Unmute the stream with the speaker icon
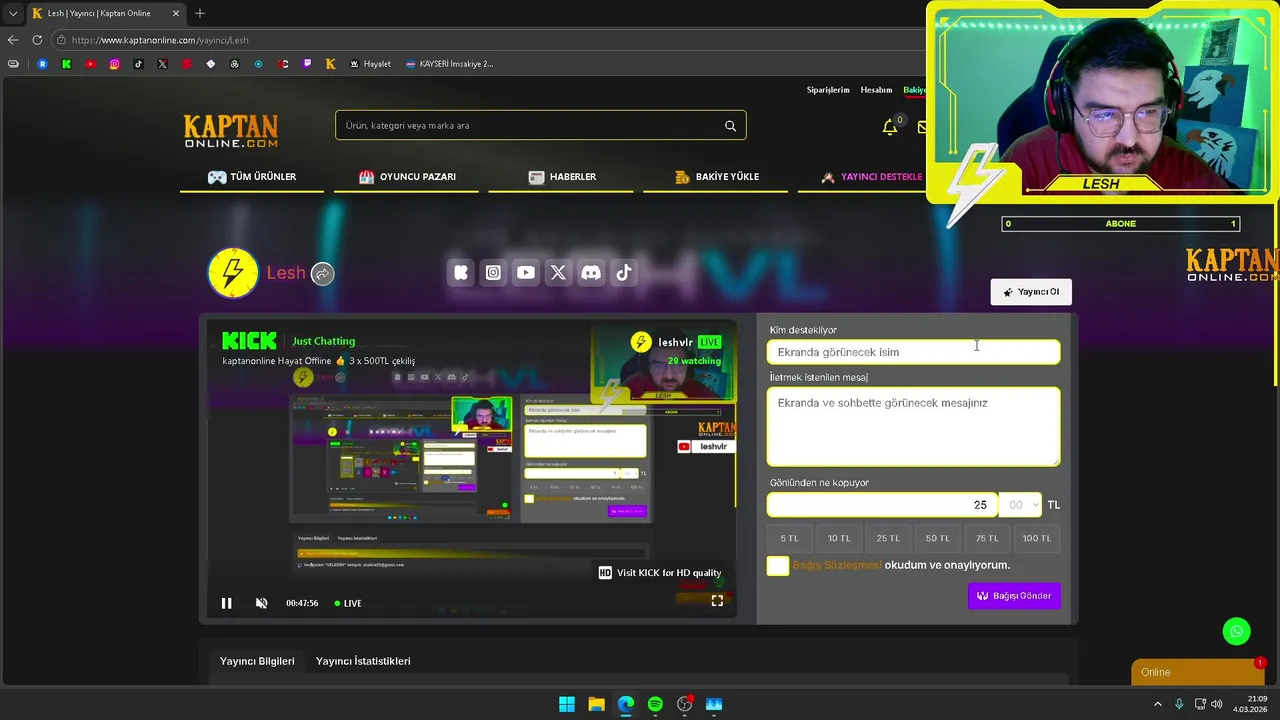Image resolution: width=1280 pixels, height=720 pixels. tap(262, 603)
